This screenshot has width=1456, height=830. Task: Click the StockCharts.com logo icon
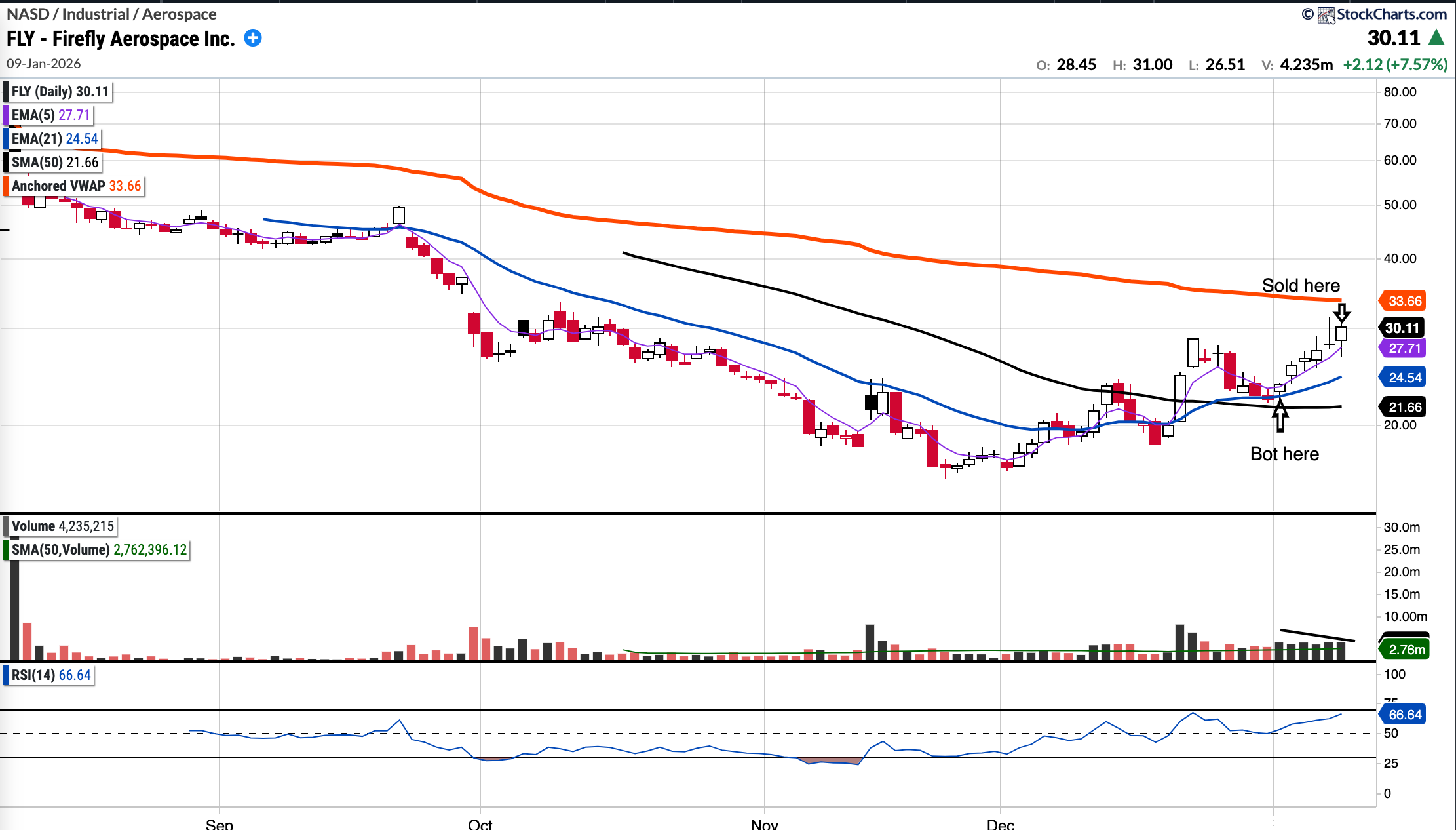[1326, 15]
